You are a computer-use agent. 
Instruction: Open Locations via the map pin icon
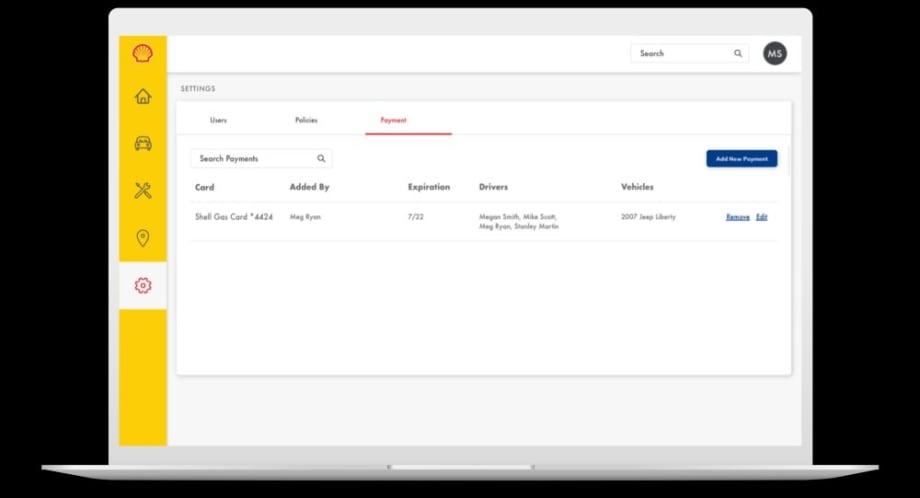pos(143,238)
